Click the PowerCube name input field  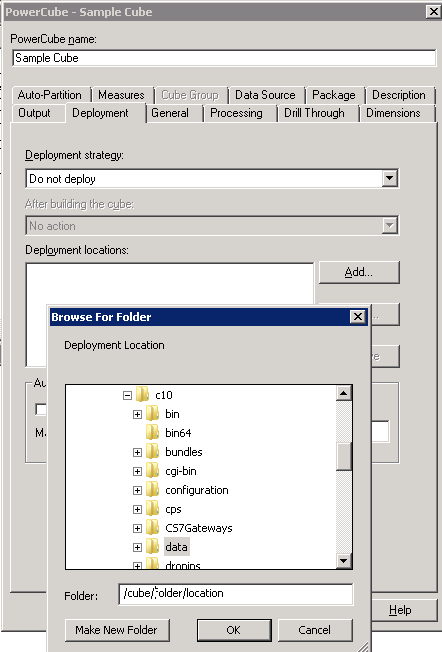tap(224, 58)
